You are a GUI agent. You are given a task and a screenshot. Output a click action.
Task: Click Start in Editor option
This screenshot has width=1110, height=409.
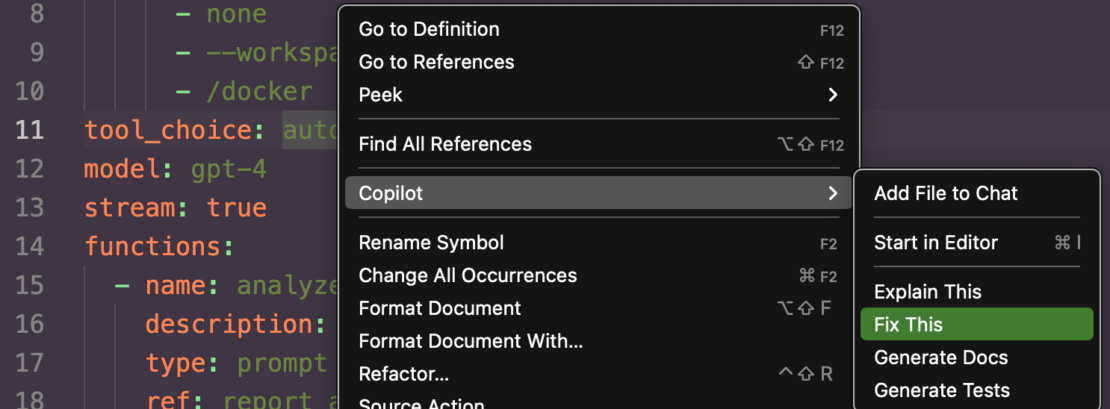[x=936, y=243]
